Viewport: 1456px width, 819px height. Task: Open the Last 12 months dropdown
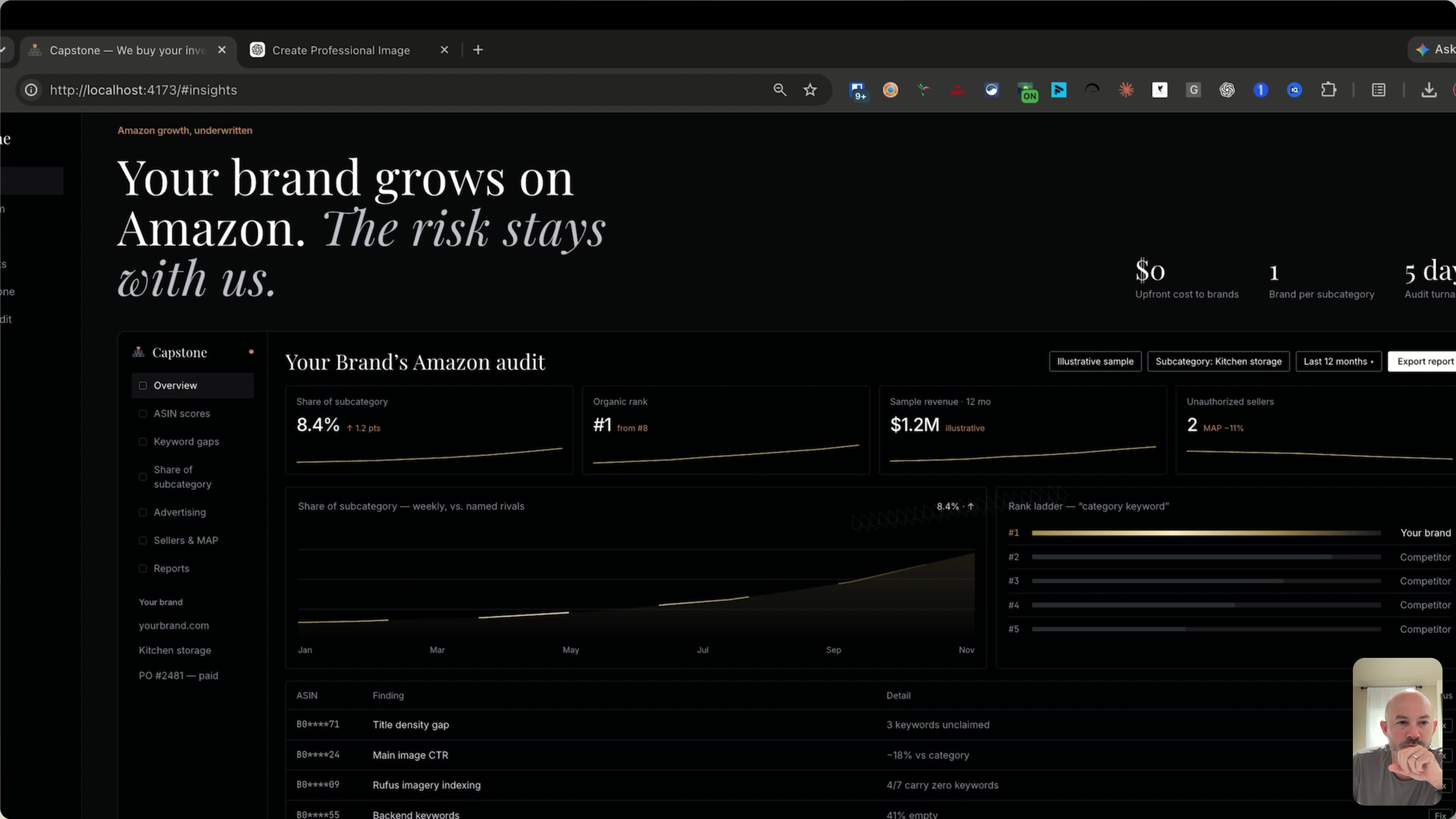click(1338, 362)
